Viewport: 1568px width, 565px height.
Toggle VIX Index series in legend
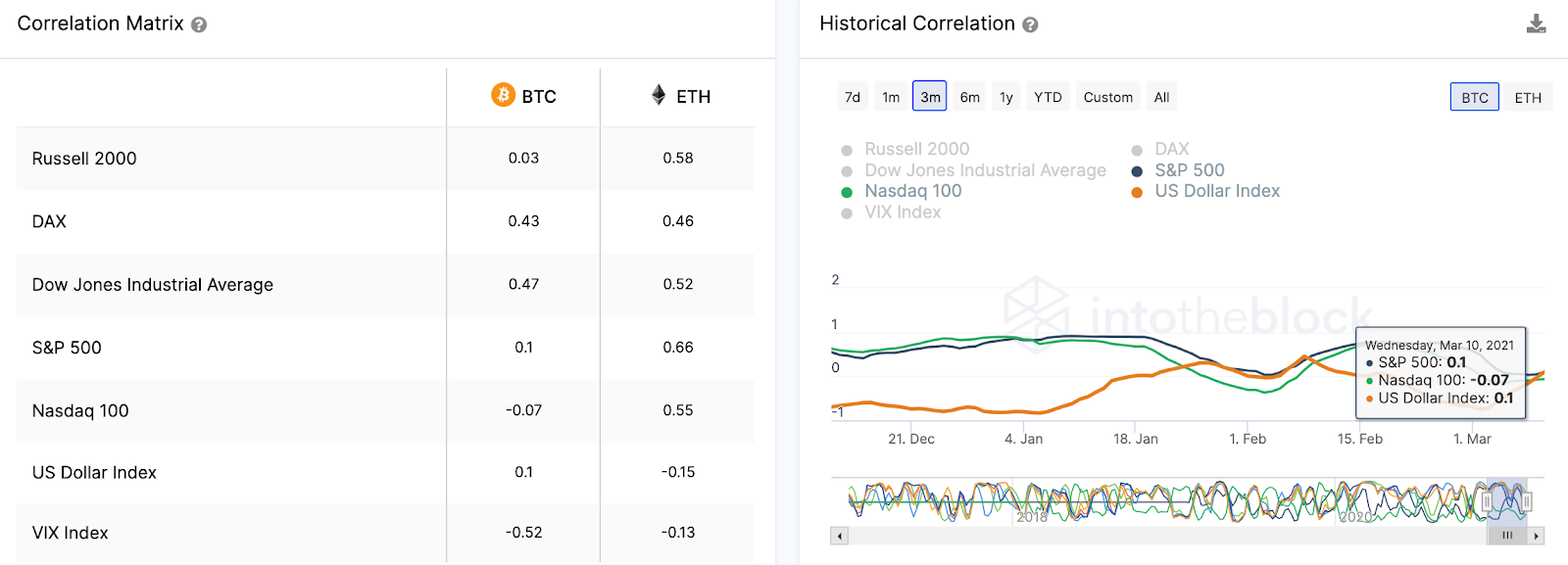click(x=891, y=212)
